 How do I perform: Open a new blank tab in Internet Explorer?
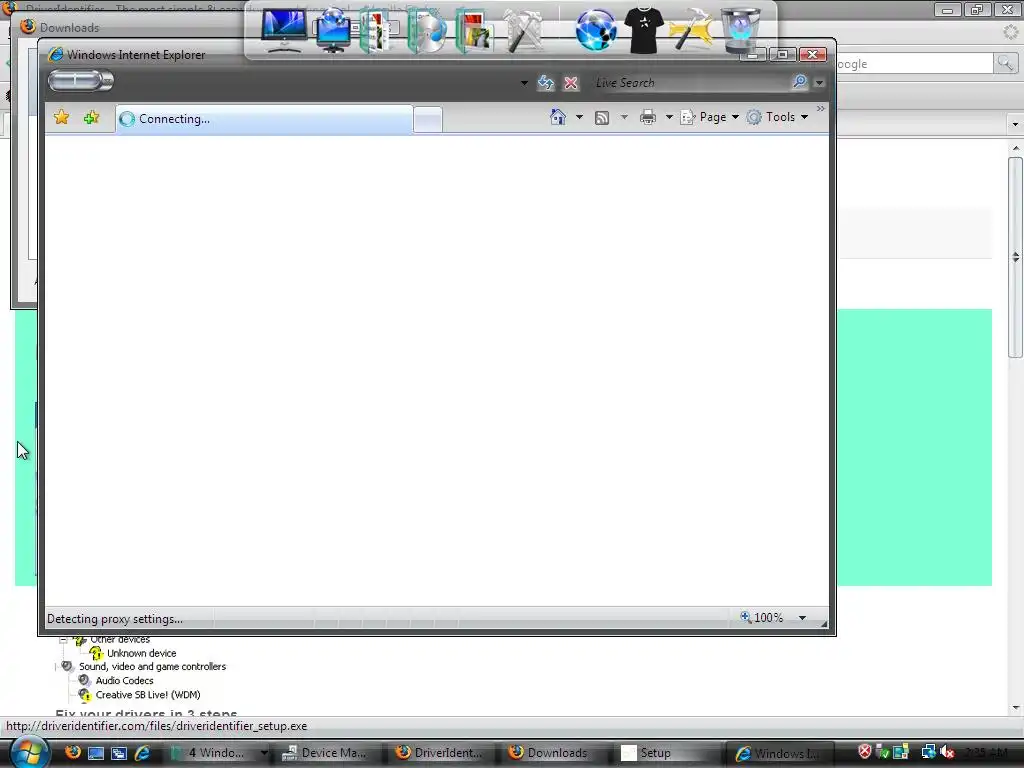click(428, 120)
